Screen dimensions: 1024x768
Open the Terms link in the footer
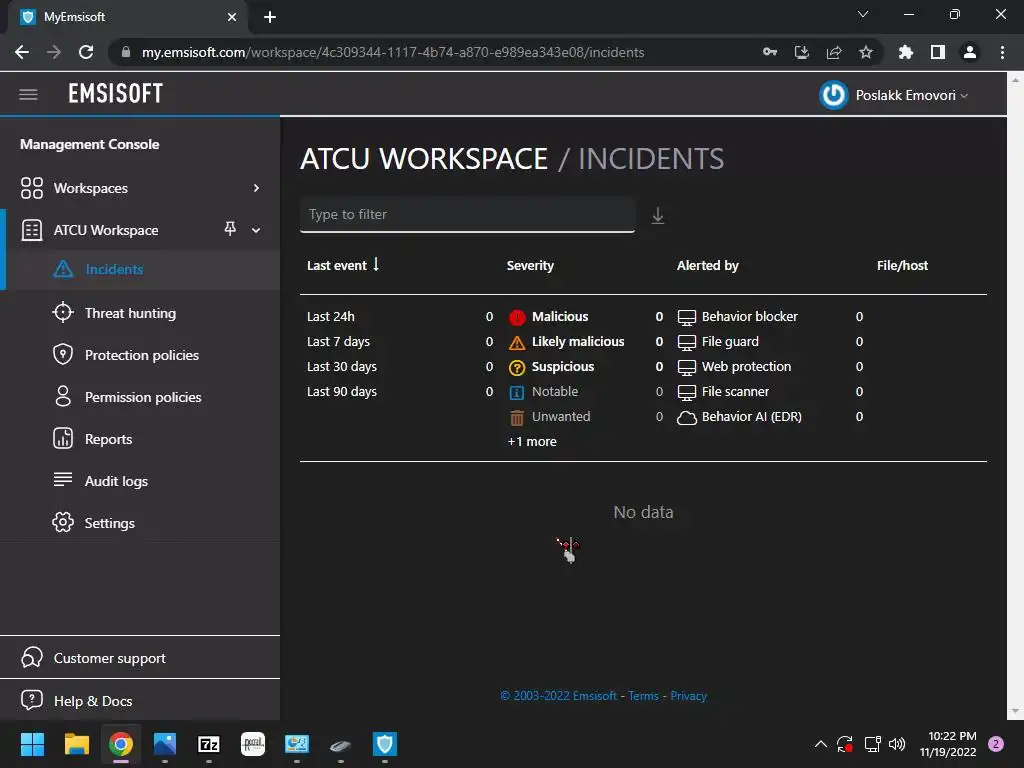pyautogui.click(x=643, y=696)
